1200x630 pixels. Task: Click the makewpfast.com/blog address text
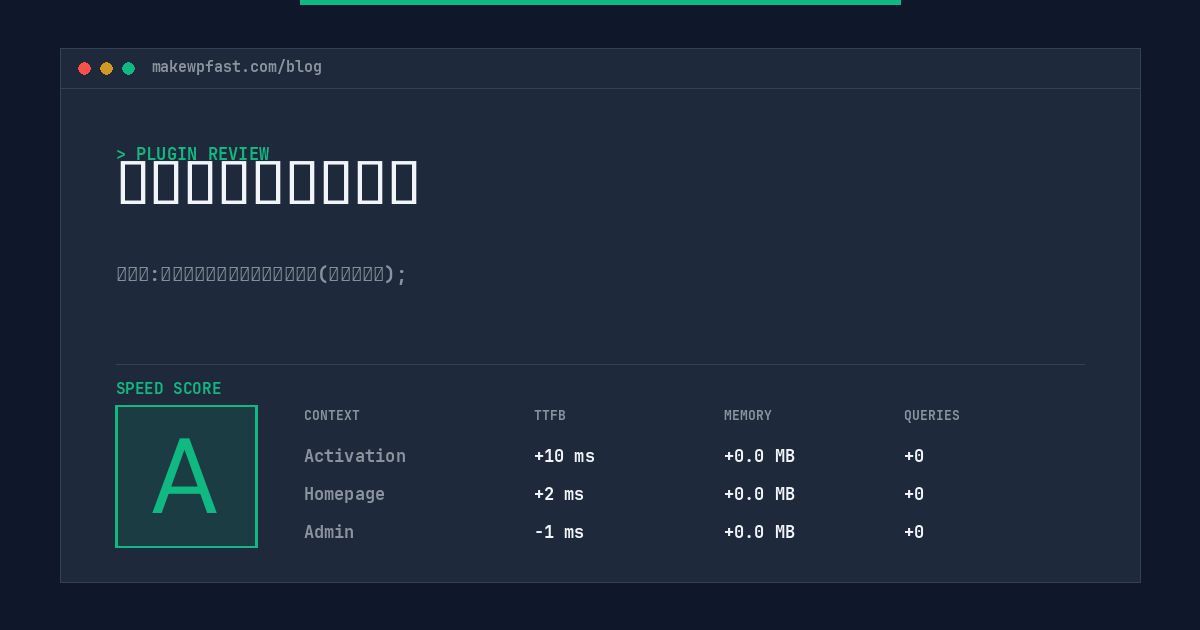tap(237, 67)
